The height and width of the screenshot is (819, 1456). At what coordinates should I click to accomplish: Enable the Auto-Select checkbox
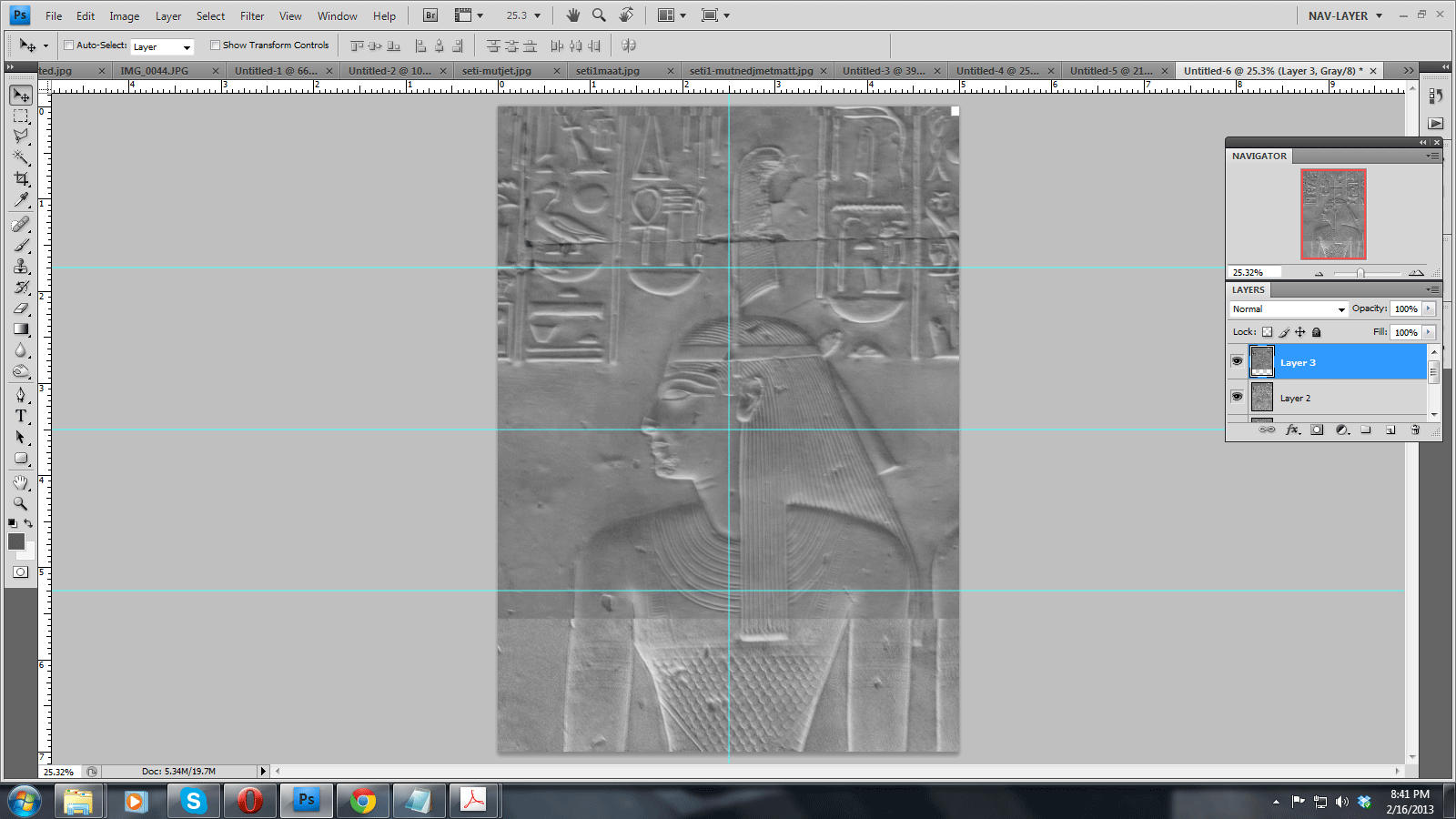[x=68, y=45]
